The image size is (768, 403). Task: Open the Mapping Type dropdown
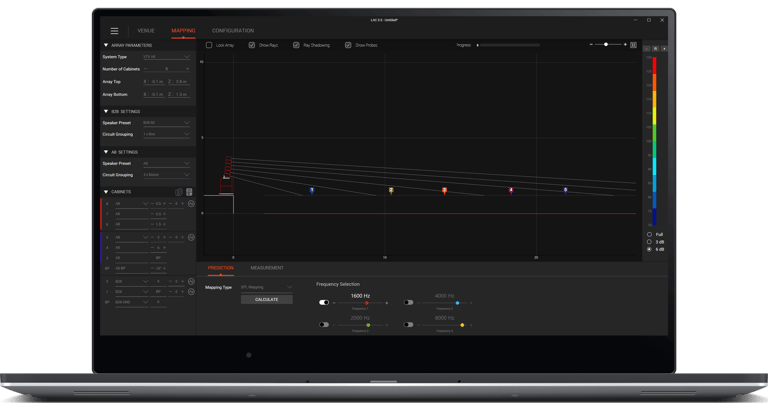266,287
